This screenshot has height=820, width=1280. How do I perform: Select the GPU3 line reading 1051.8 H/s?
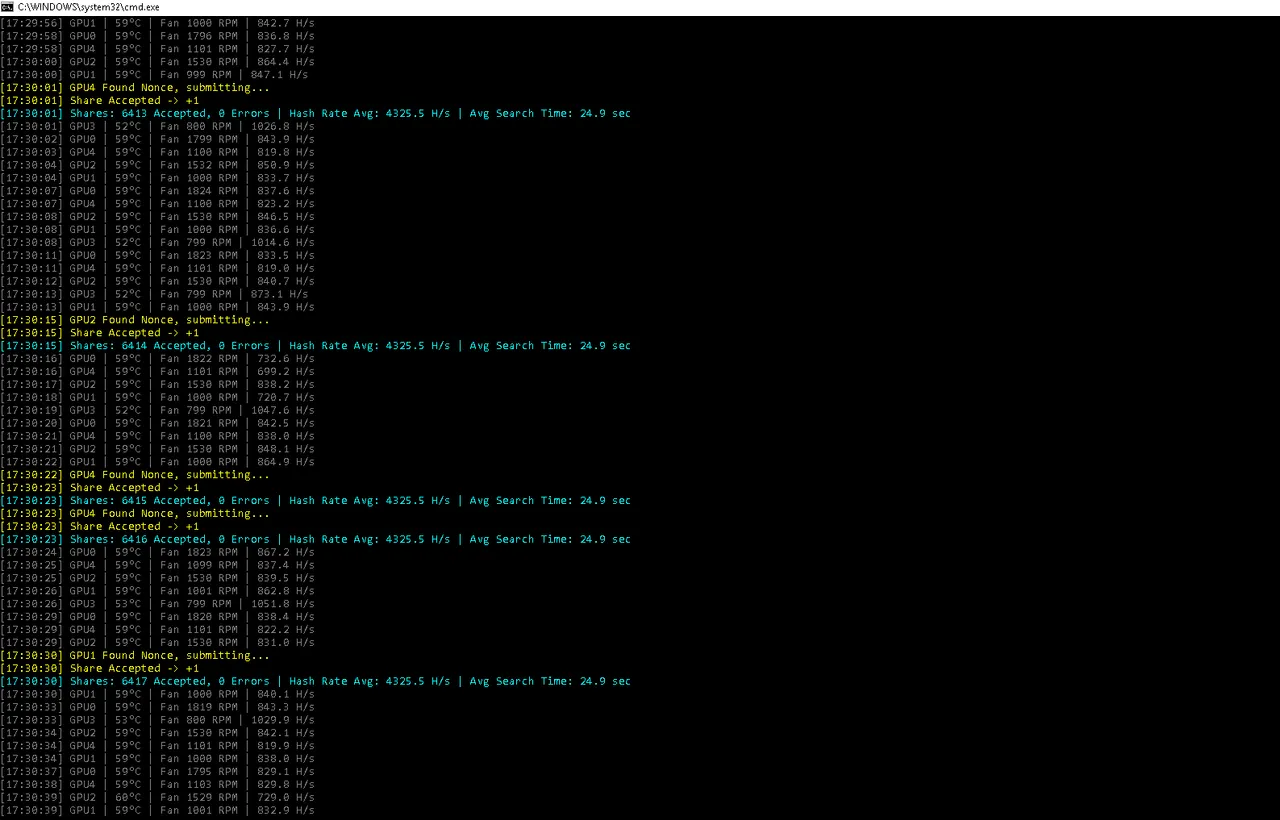(157, 604)
